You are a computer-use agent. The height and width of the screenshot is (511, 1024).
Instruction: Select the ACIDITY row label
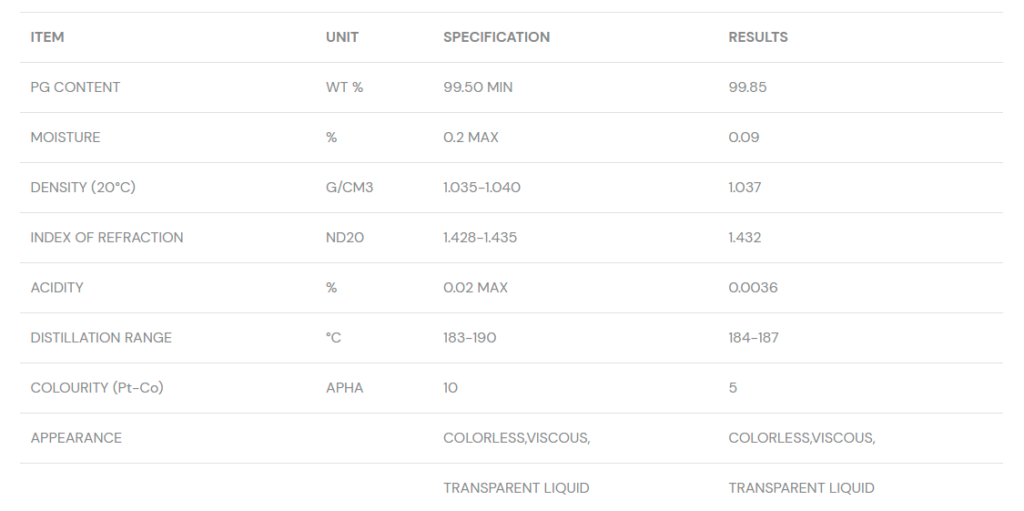click(x=57, y=287)
